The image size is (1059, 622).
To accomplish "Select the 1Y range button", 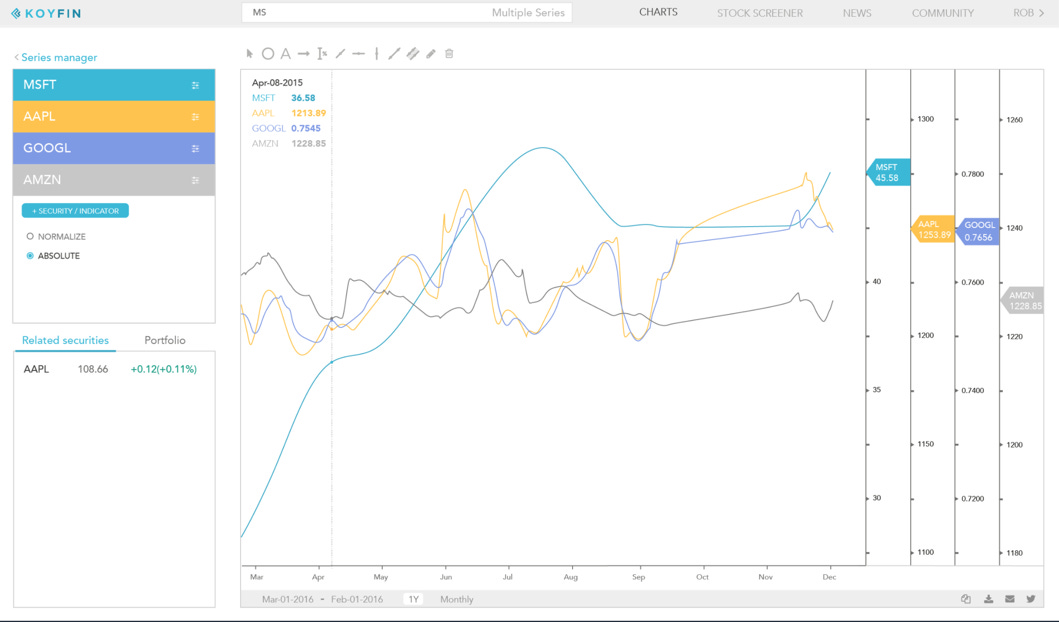I will (x=413, y=599).
